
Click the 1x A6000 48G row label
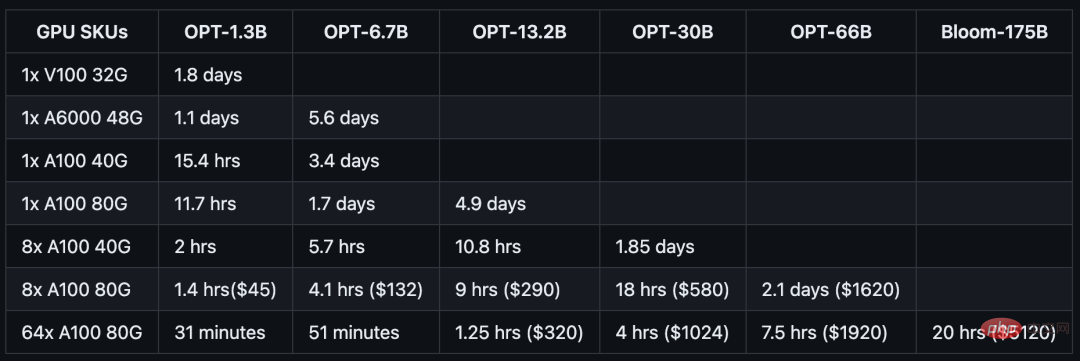click(x=82, y=118)
